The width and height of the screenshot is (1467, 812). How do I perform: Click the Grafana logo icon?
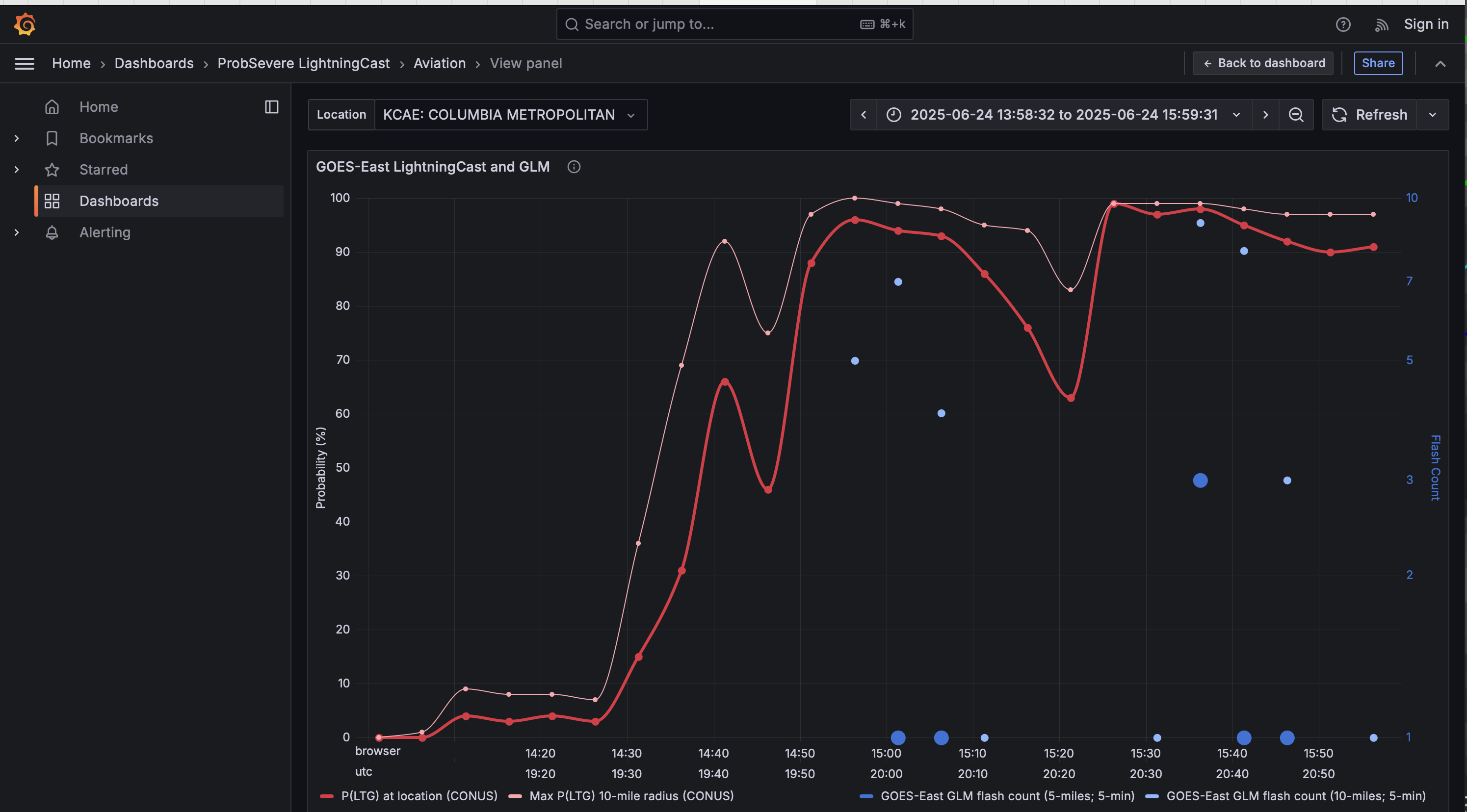coord(25,25)
